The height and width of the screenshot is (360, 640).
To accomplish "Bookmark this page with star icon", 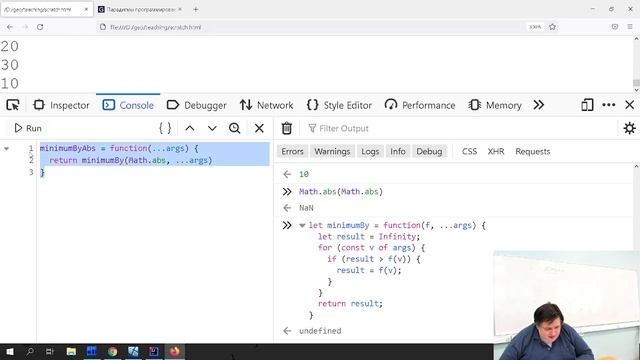I will click(552, 27).
